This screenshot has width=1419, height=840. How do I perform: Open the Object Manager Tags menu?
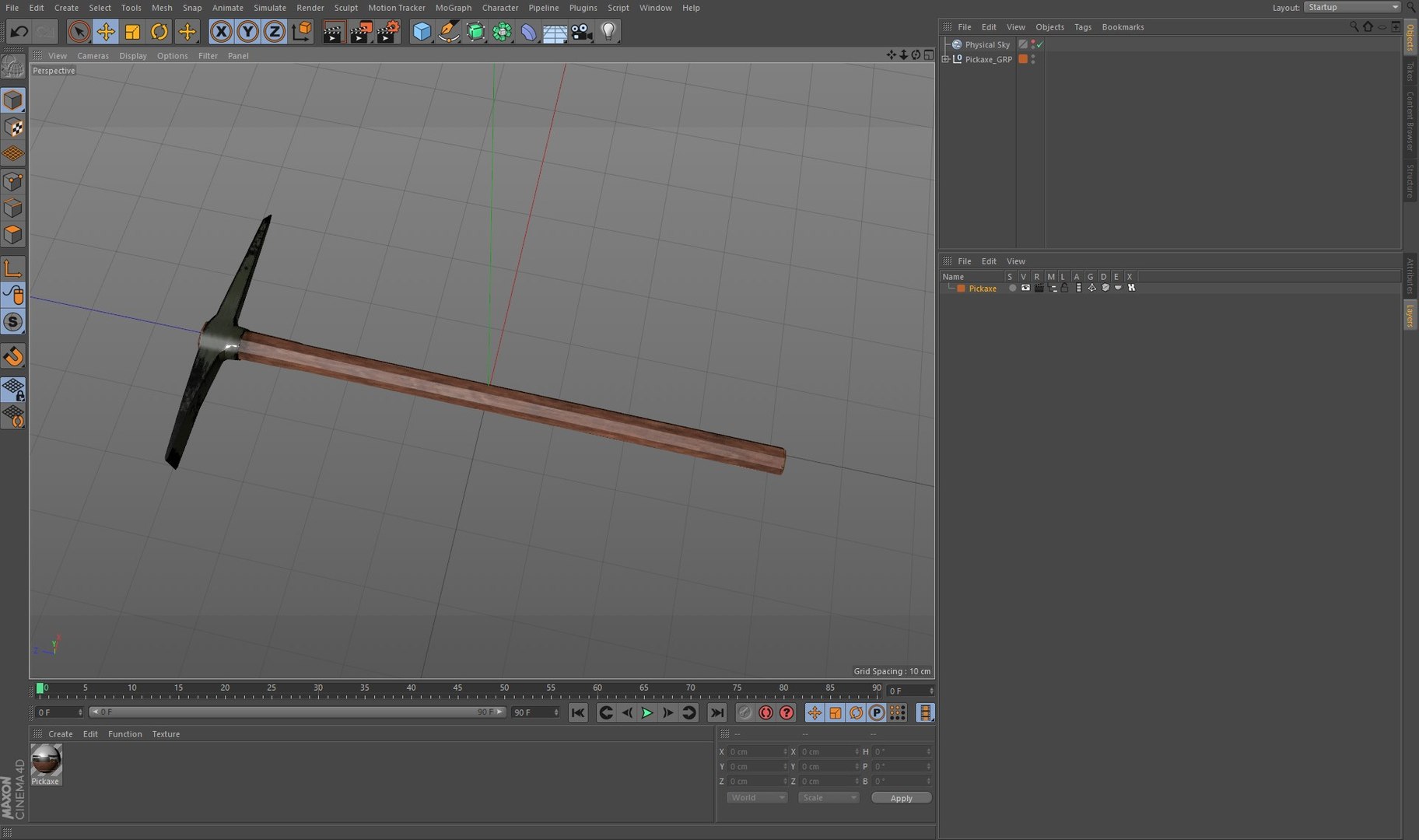(x=1083, y=27)
